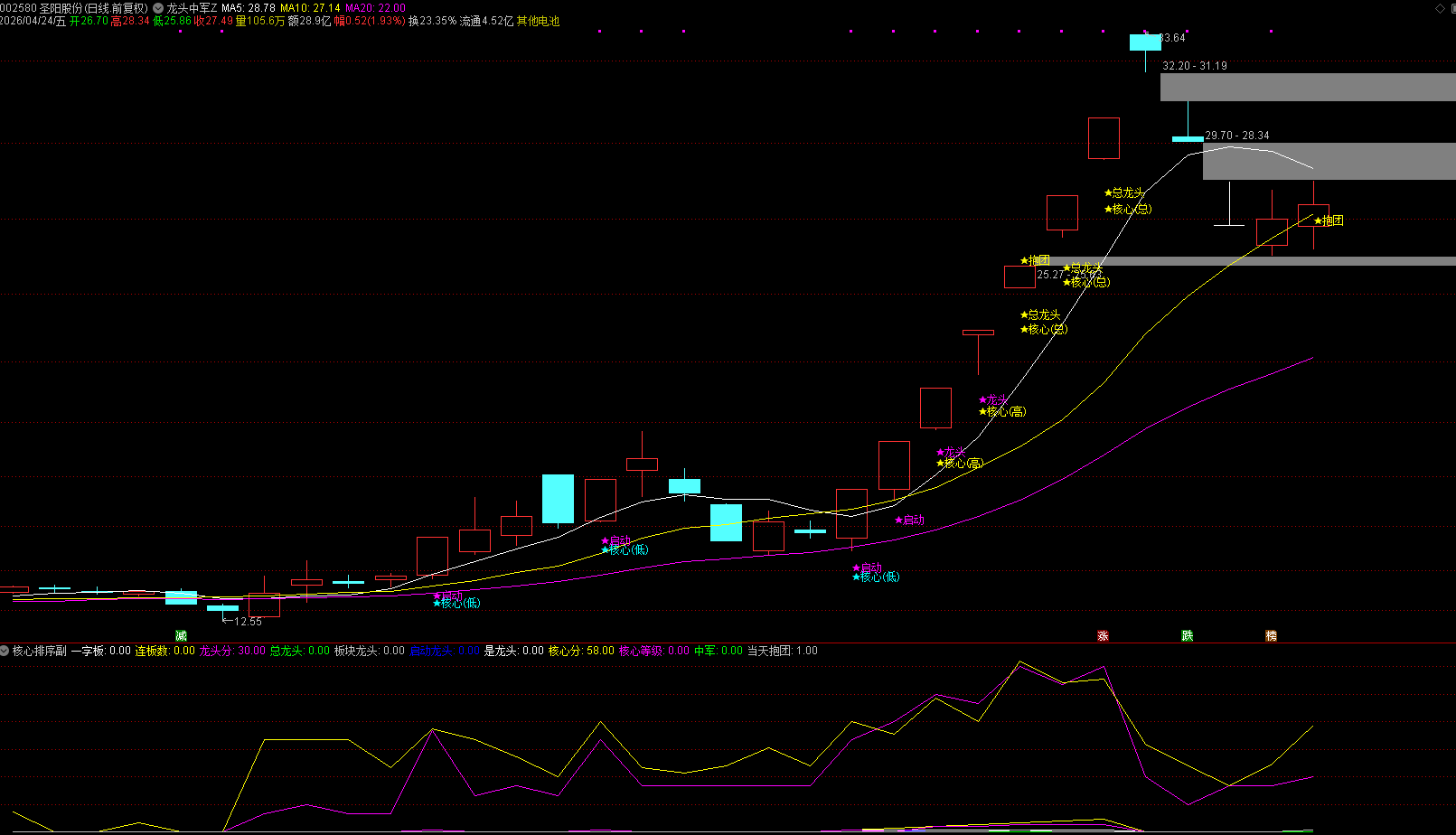Click the 龙头中军Z indicator name
The width and height of the screenshot is (1456, 835).
pyautogui.click(x=192, y=8)
